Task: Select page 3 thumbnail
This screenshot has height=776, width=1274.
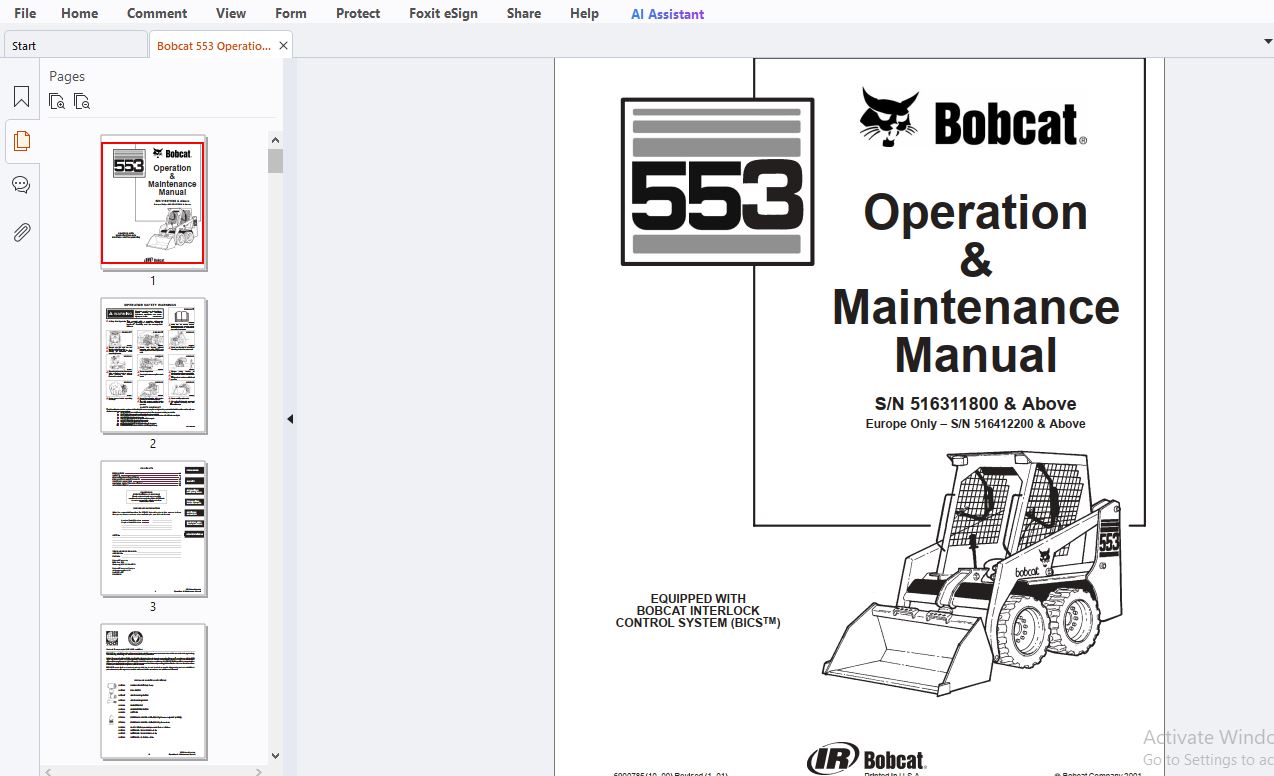Action: 153,529
